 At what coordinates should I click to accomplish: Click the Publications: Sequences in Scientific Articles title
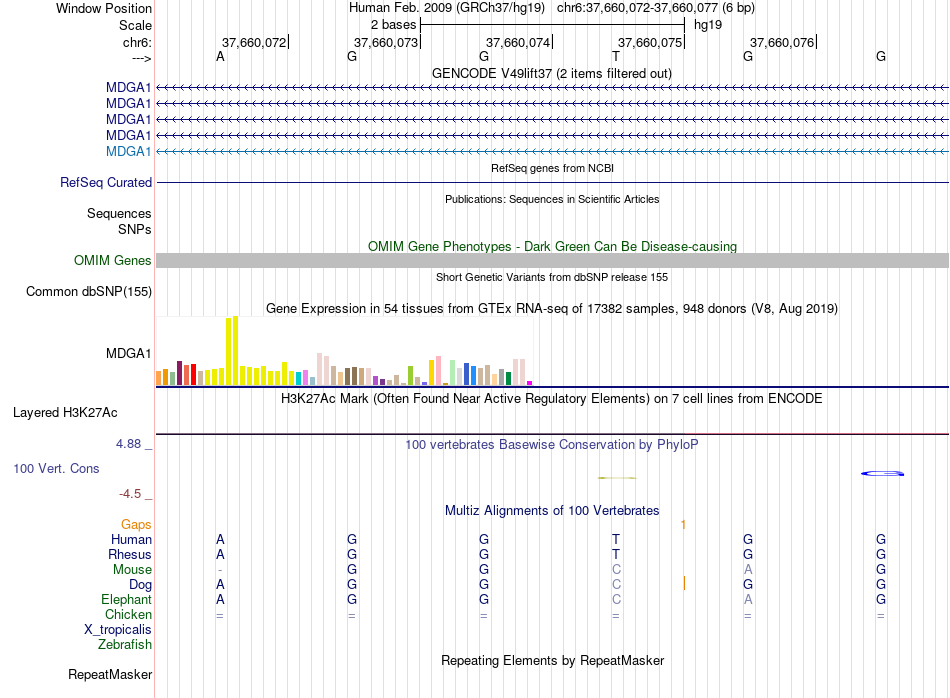552,199
